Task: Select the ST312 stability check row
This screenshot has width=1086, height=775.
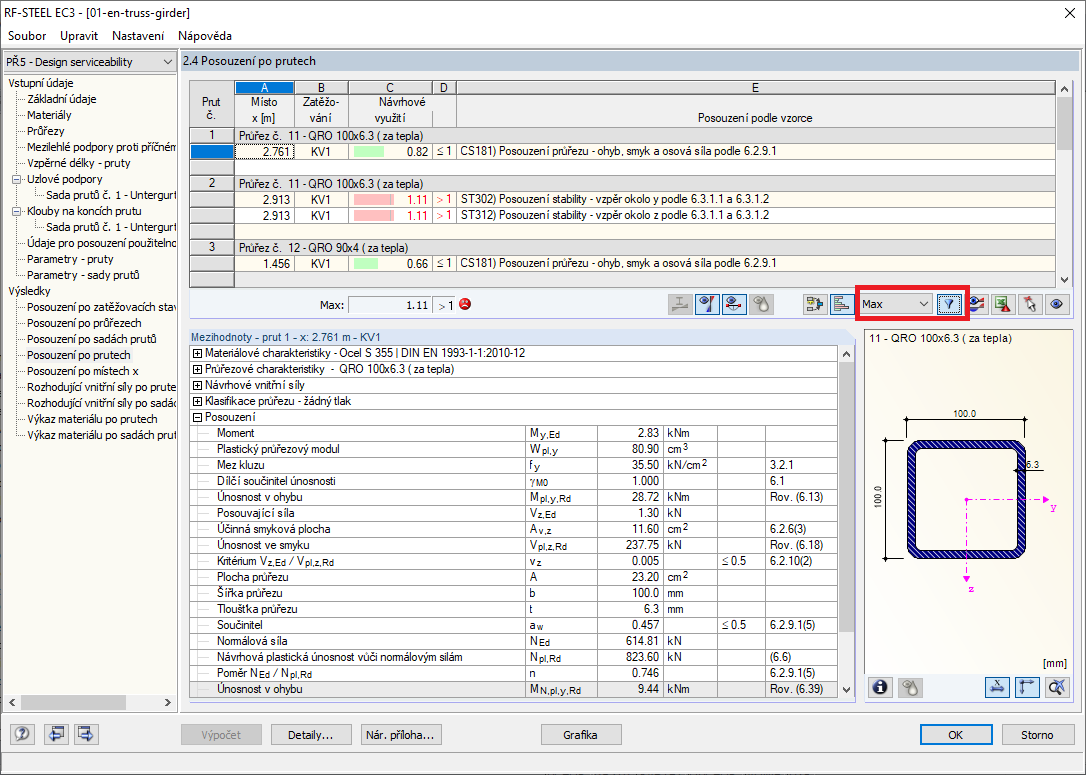Action: [623, 215]
